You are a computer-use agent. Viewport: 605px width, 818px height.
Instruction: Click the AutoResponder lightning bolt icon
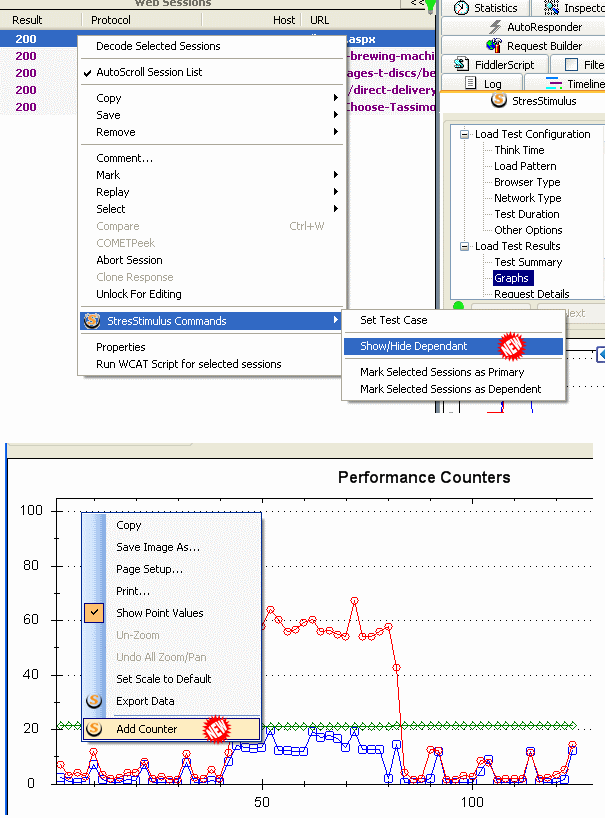pyautogui.click(x=496, y=27)
